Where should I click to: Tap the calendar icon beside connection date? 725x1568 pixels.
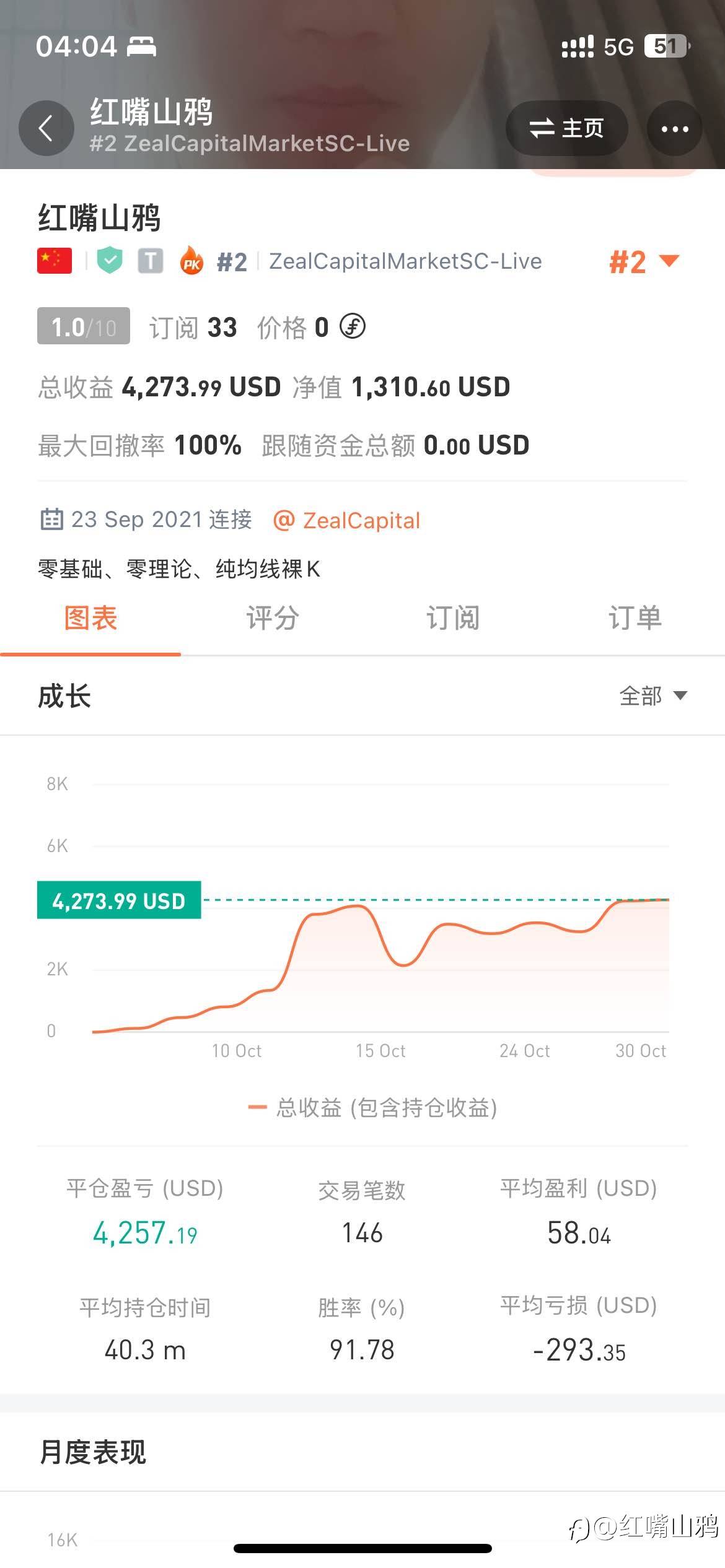click(x=51, y=520)
